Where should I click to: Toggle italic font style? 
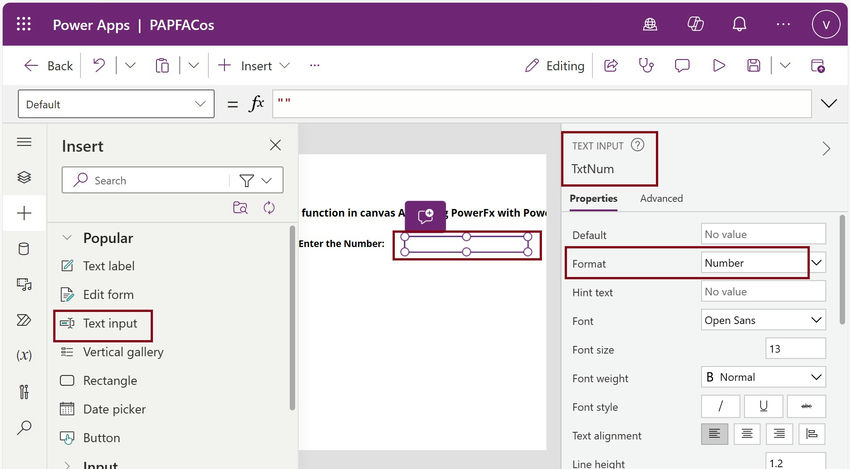720,406
